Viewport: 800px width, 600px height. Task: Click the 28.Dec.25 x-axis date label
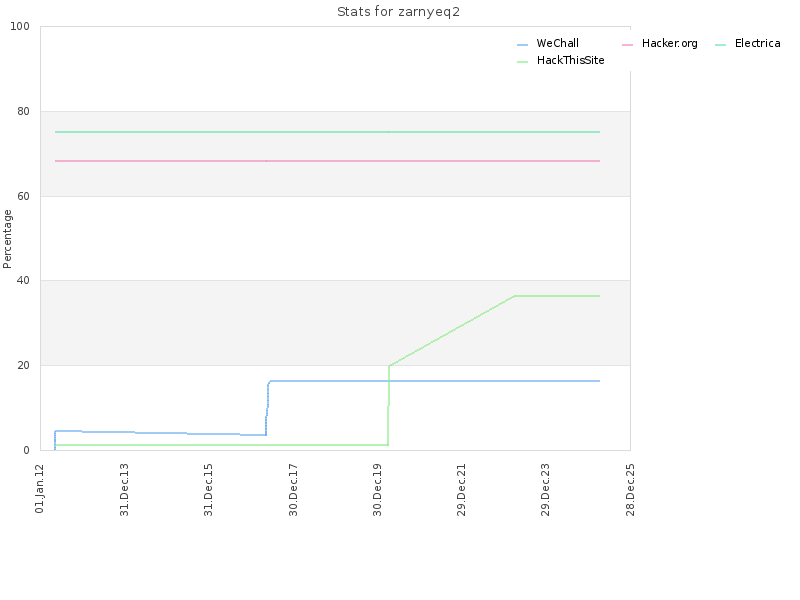click(631, 490)
